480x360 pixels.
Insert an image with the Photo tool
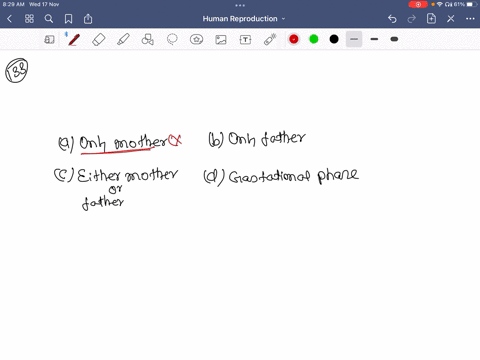[221, 40]
